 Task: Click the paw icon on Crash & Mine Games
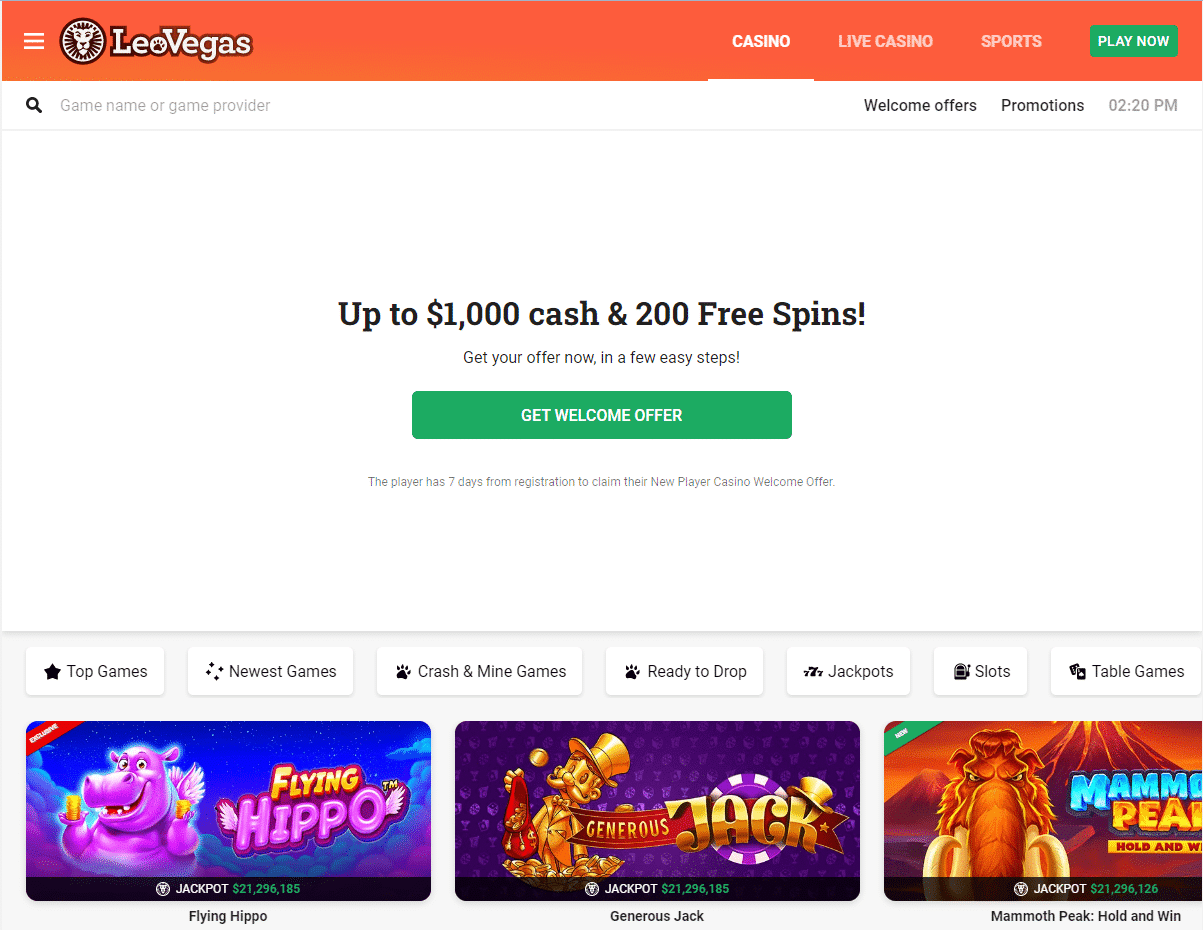click(x=403, y=672)
